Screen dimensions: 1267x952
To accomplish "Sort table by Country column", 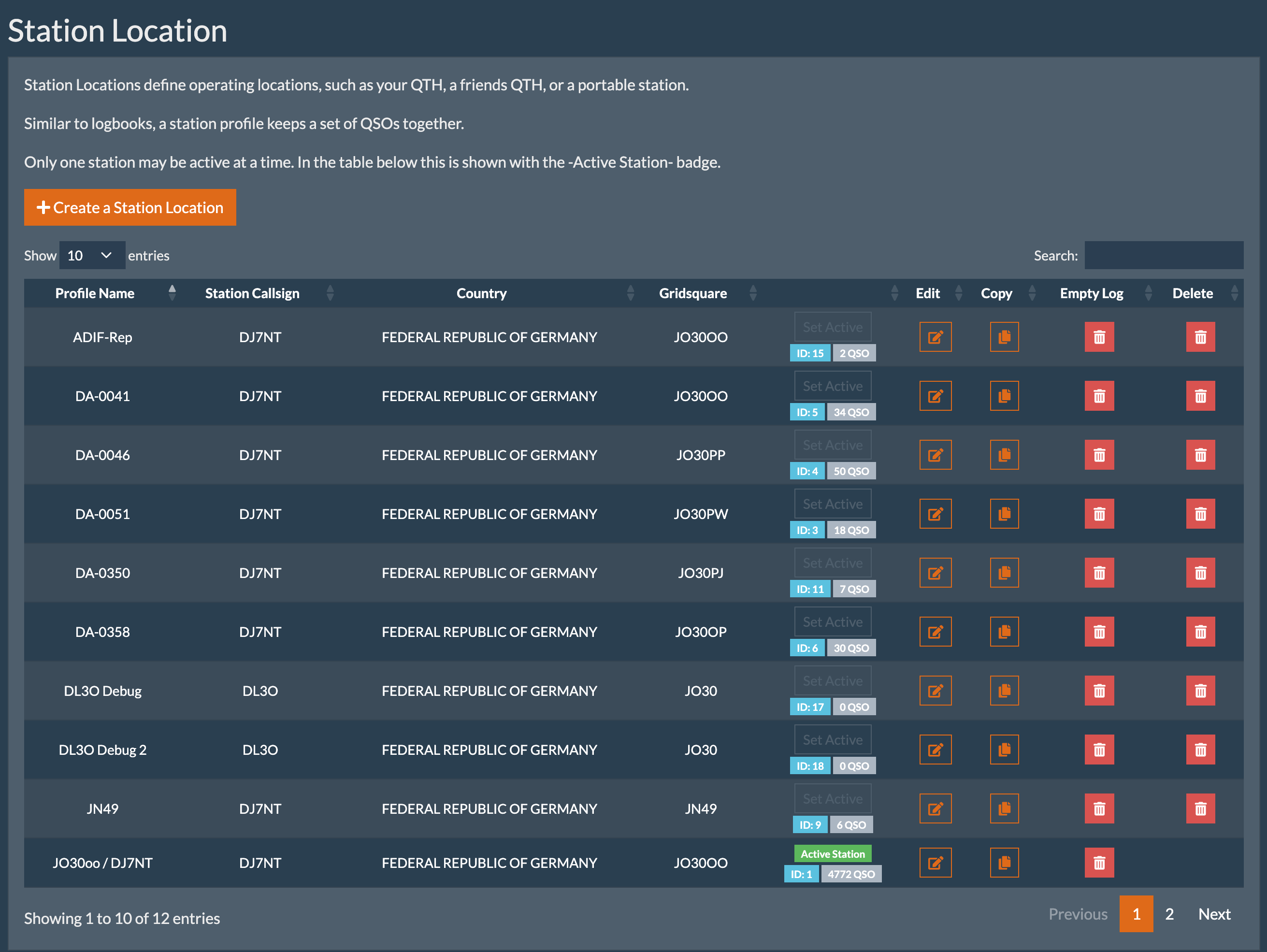I will (489, 293).
